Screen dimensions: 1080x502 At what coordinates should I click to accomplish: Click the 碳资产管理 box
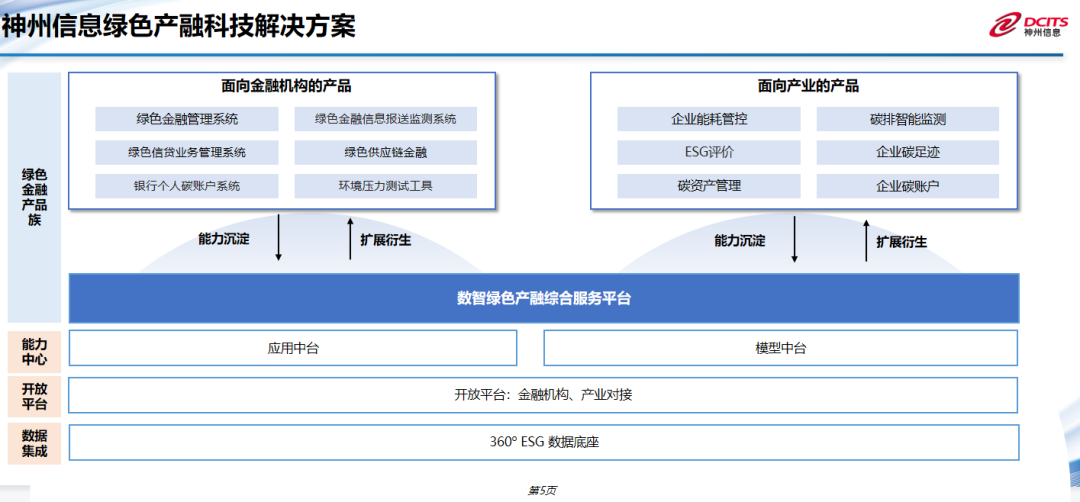(x=708, y=186)
